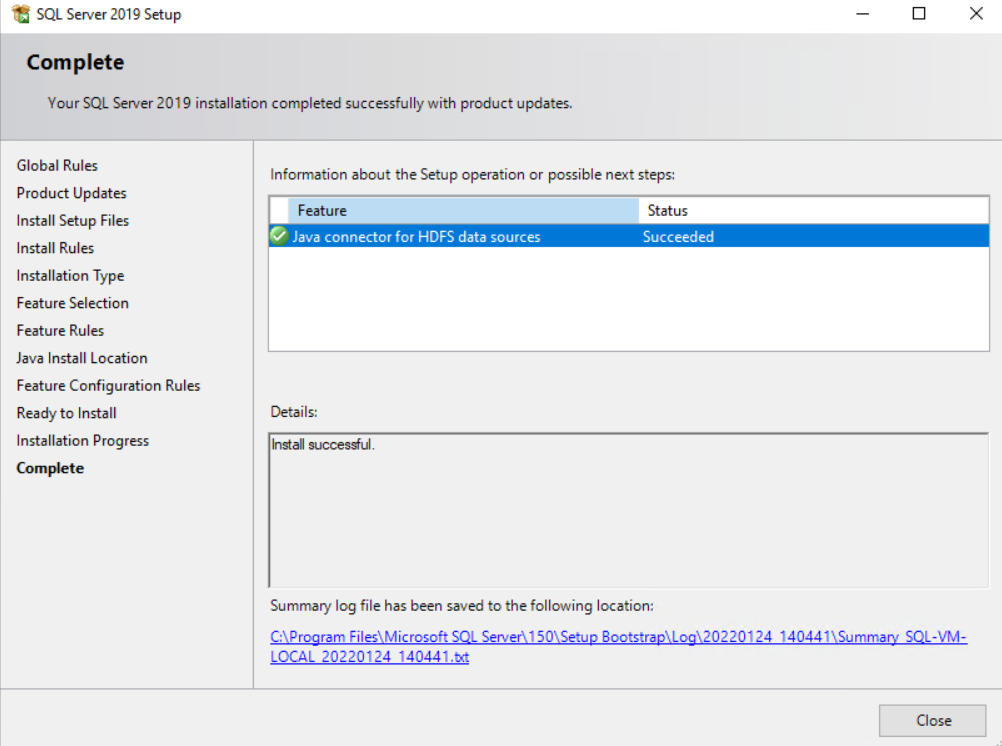Select the Installation Type step
The width and height of the screenshot is (1002, 746).
pyautogui.click(x=70, y=276)
